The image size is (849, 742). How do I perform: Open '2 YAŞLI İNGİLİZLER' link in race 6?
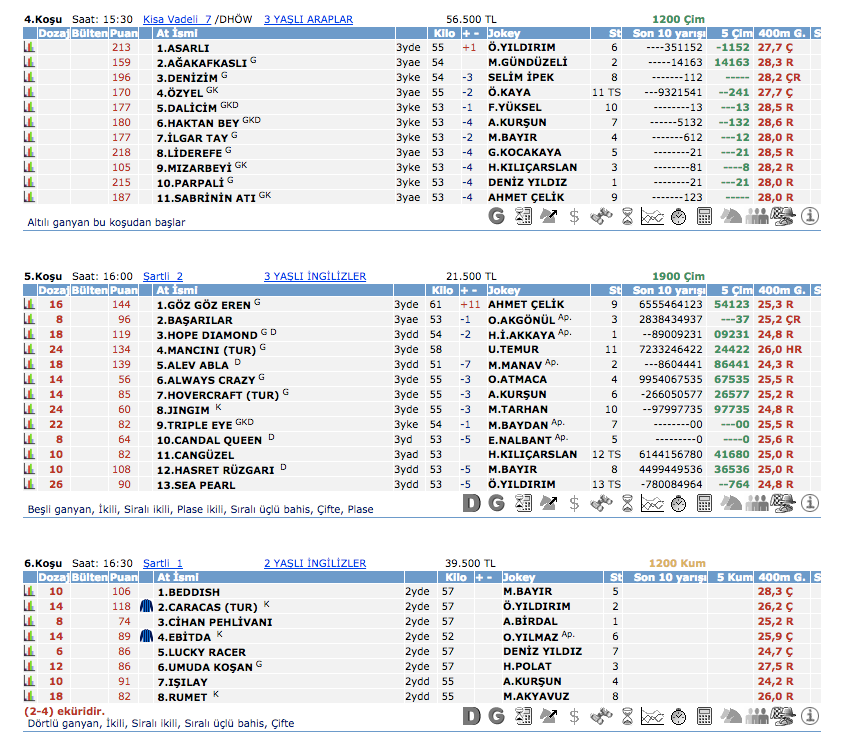(x=315, y=563)
